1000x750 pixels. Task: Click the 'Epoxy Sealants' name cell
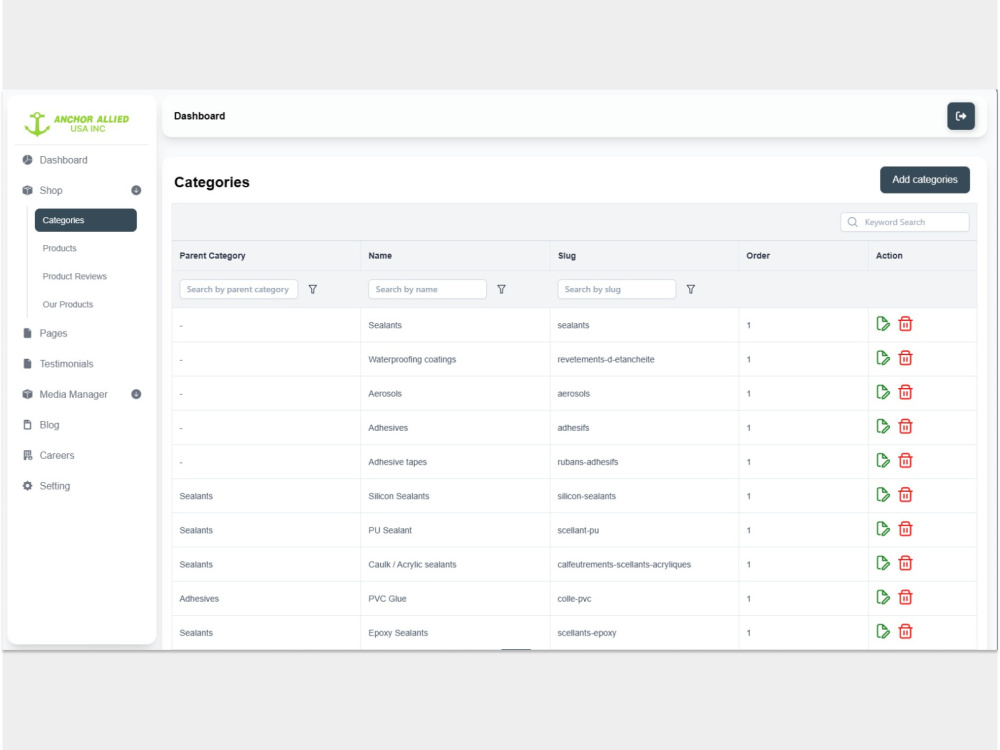[x=398, y=633]
